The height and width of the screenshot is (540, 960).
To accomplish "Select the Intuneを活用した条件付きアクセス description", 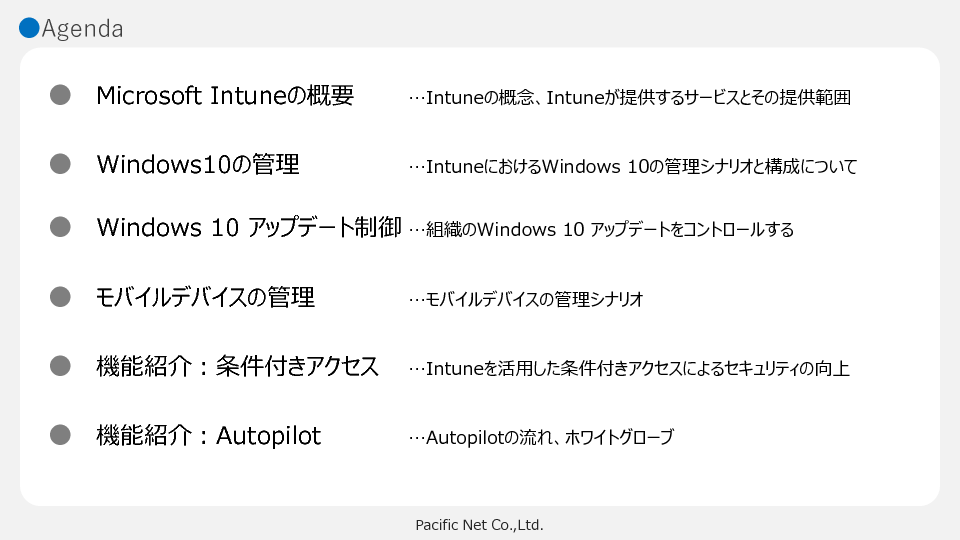I will tap(630, 369).
